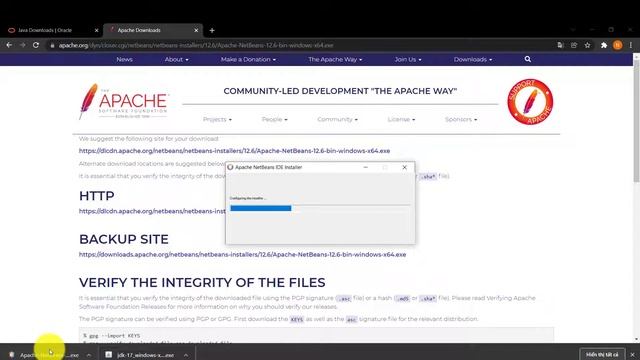This screenshot has height=360, width=640.
Task: Expand options for Apache NetBeans download
Action: point(89,355)
